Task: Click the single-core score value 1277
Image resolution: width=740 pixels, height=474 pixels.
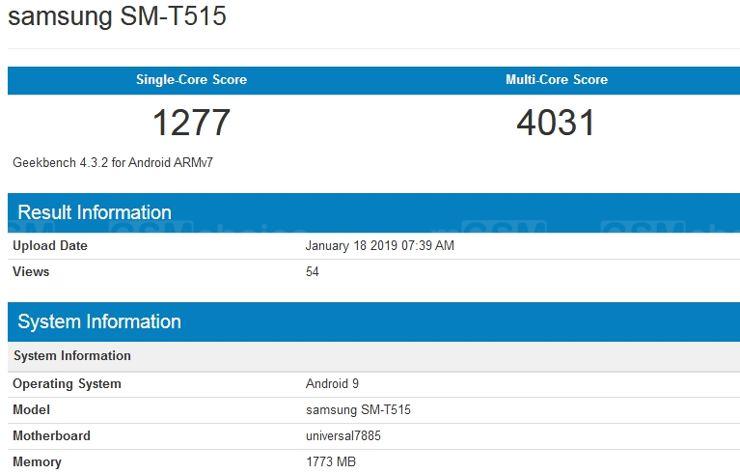Action: [x=191, y=122]
